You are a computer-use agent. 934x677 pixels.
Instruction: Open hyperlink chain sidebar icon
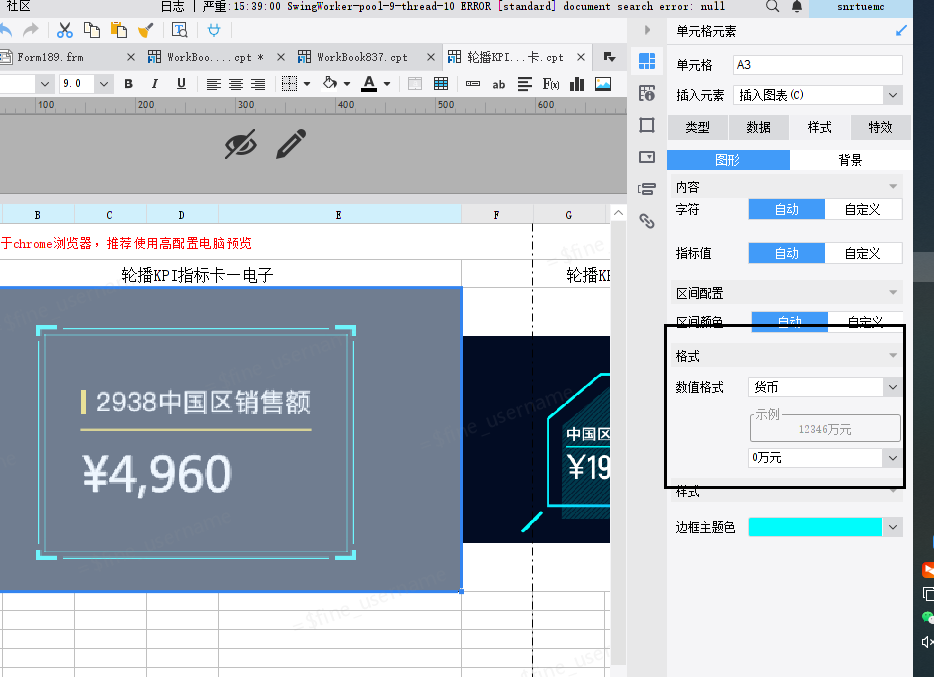[x=647, y=221]
